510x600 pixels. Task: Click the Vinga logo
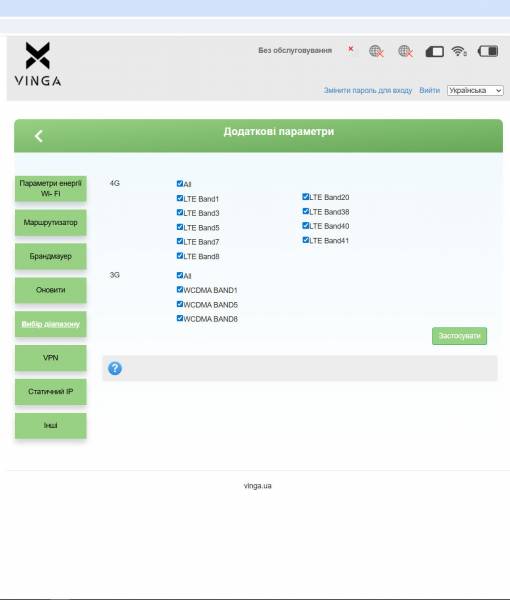click(x=37, y=64)
